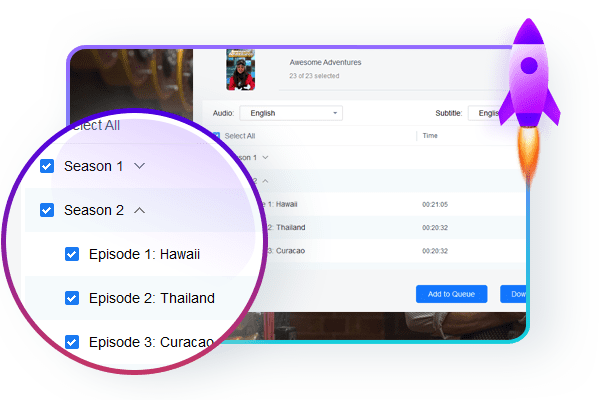Collapse Season 2 chevron in the small background list
The image size is (600, 400).
point(265,181)
